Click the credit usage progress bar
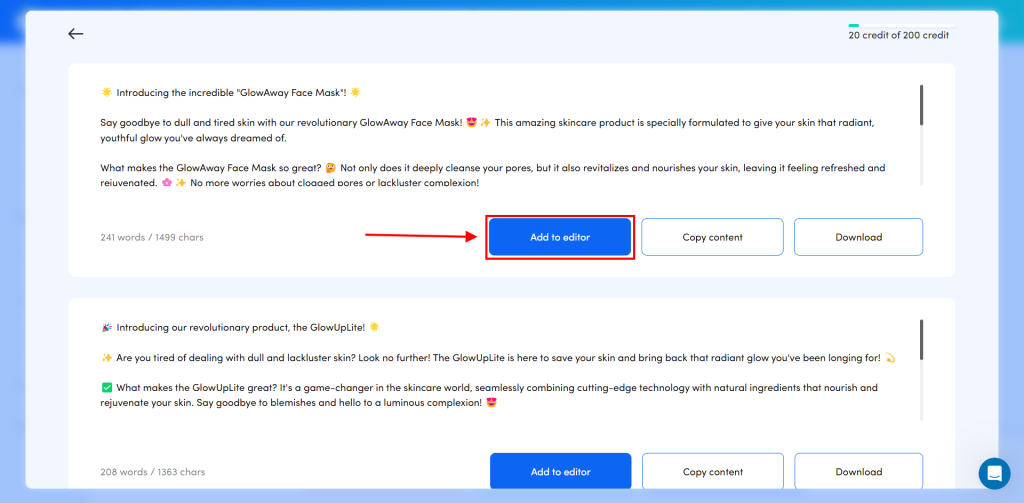The height and width of the screenshot is (503, 1024). (901, 25)
